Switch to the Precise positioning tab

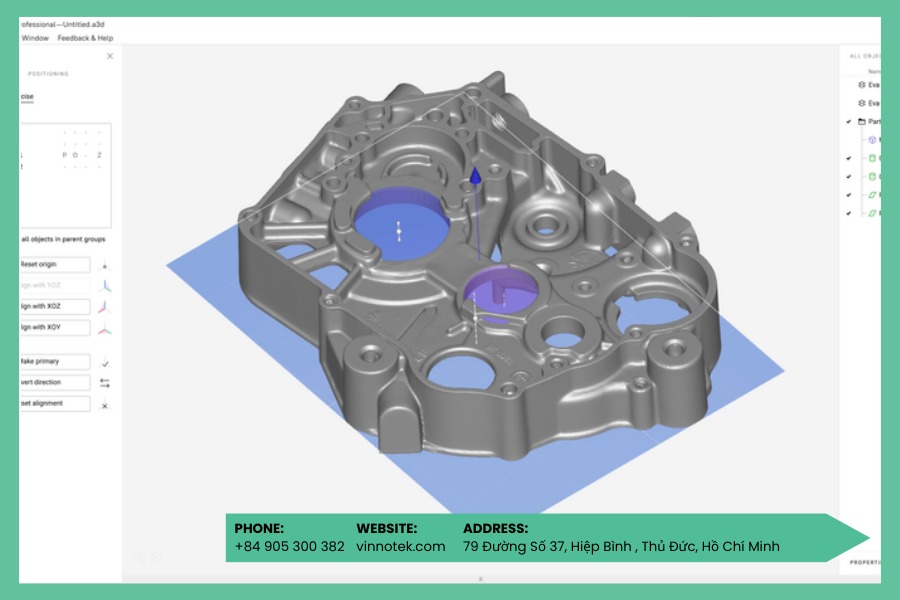click(27, 96)
